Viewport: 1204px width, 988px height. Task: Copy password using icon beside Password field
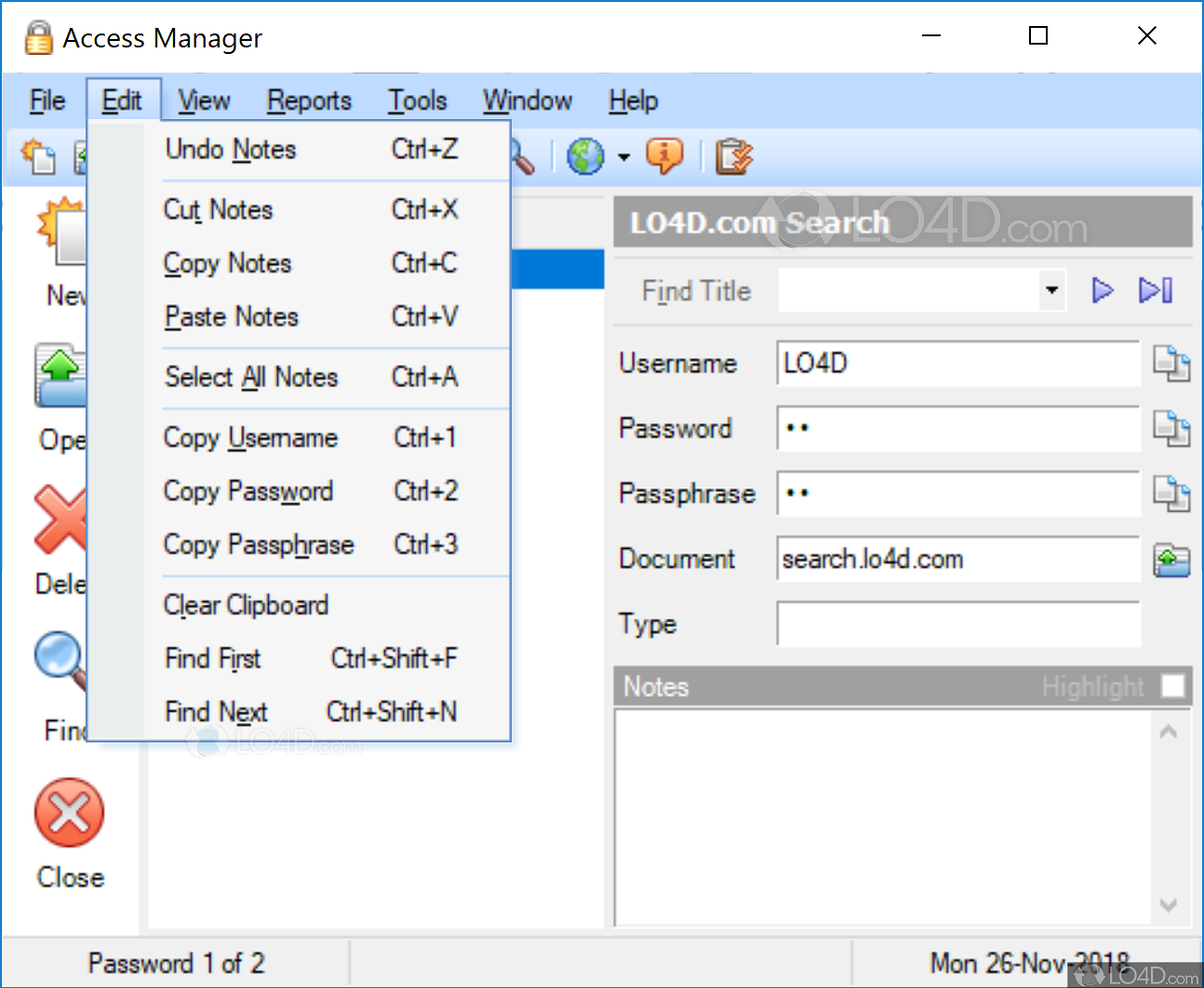click(x=1171, y=428)
